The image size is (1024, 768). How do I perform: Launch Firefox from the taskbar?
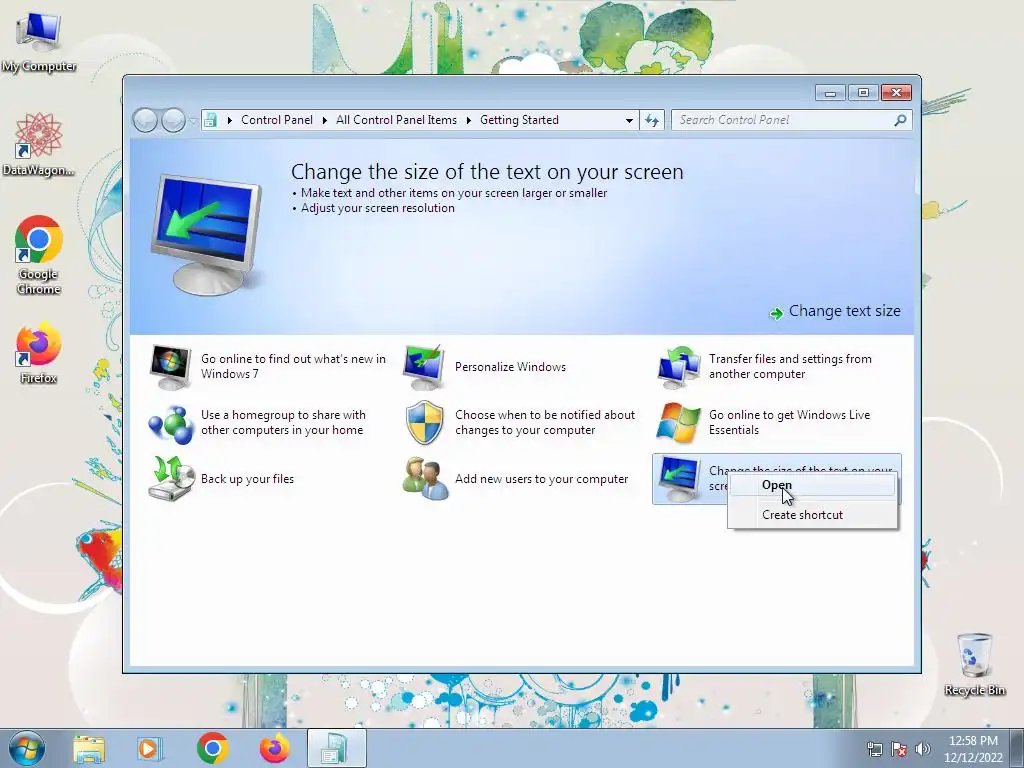tap(274, 748)
